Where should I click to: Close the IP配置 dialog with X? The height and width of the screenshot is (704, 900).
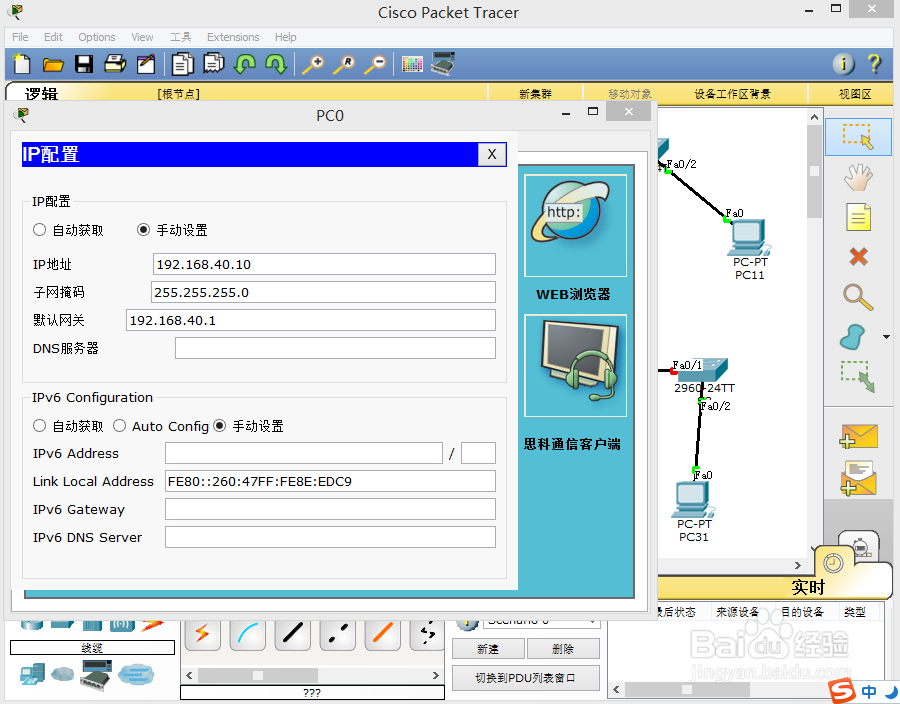click(492, 154)
